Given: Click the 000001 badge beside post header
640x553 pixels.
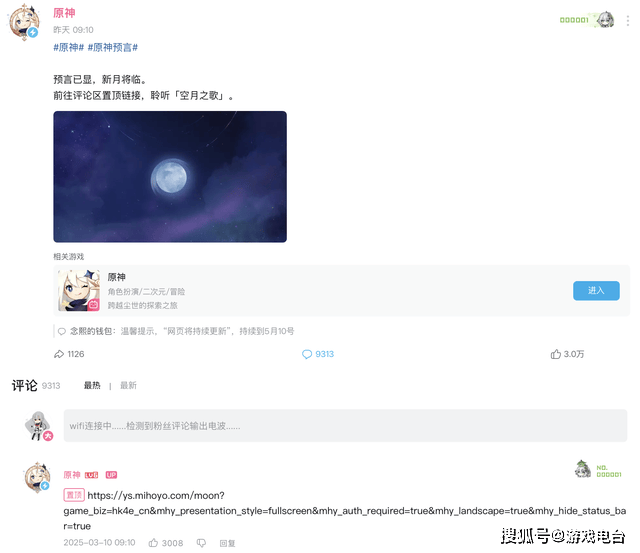Looking at the screenshot, I should click(587, 20).
